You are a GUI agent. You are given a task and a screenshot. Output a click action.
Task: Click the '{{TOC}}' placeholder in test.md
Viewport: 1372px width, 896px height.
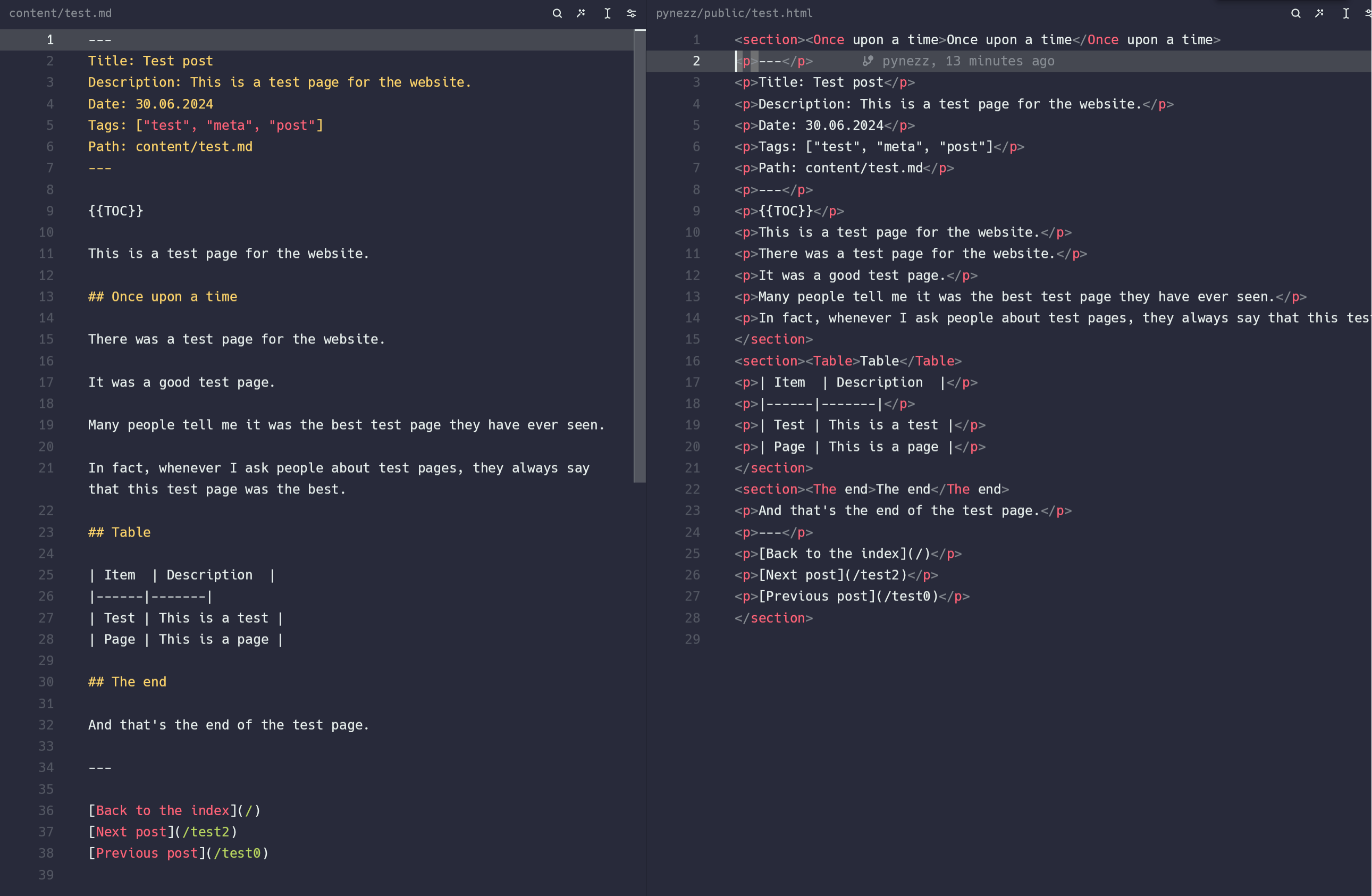(x=115, y=211)
